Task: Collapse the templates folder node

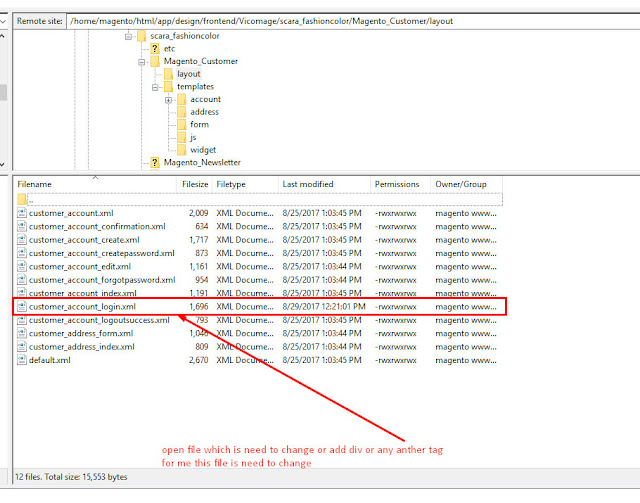Action: coord(155,87)
